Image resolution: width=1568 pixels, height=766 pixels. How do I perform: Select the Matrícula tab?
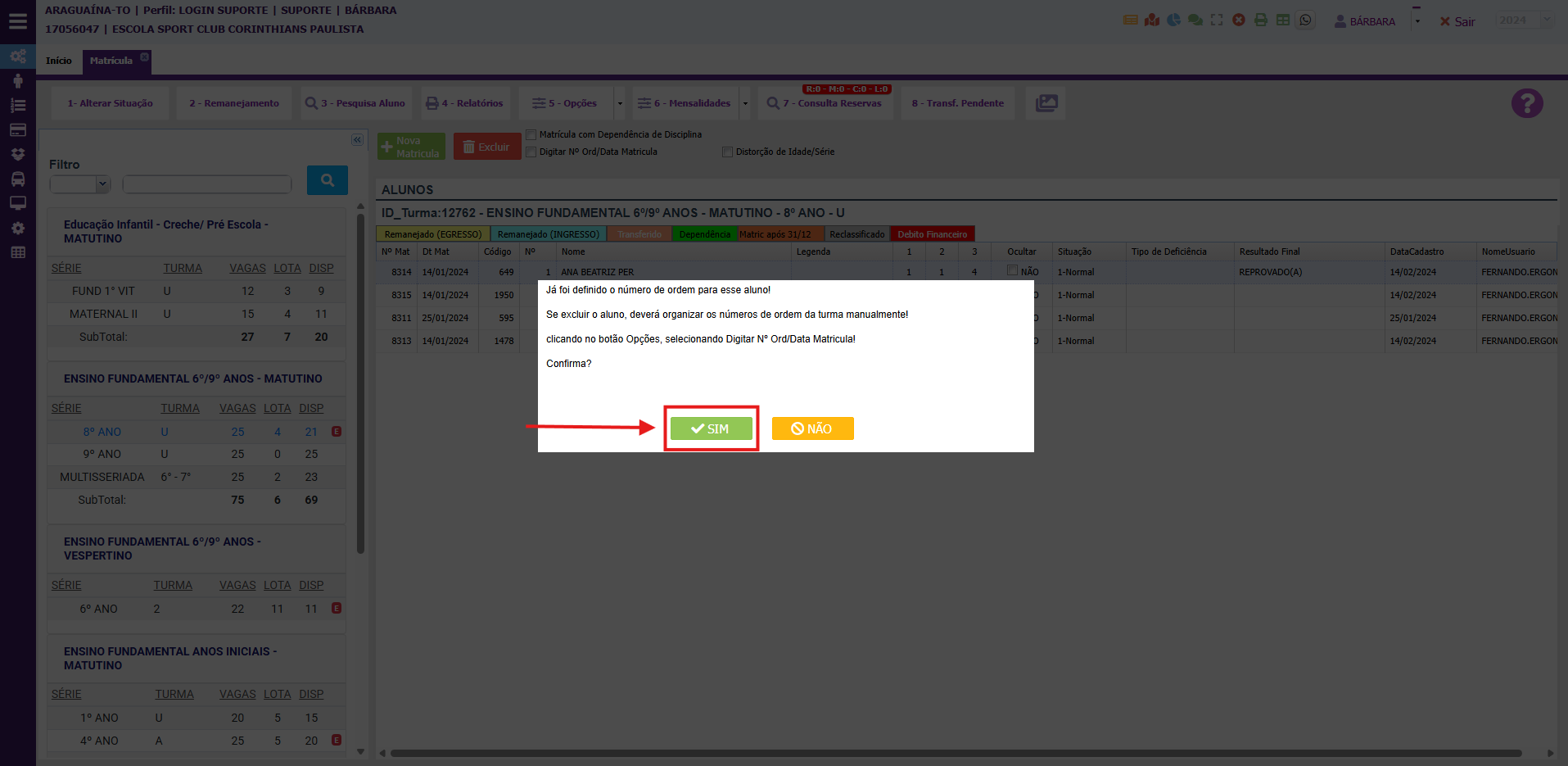(111, 61)
